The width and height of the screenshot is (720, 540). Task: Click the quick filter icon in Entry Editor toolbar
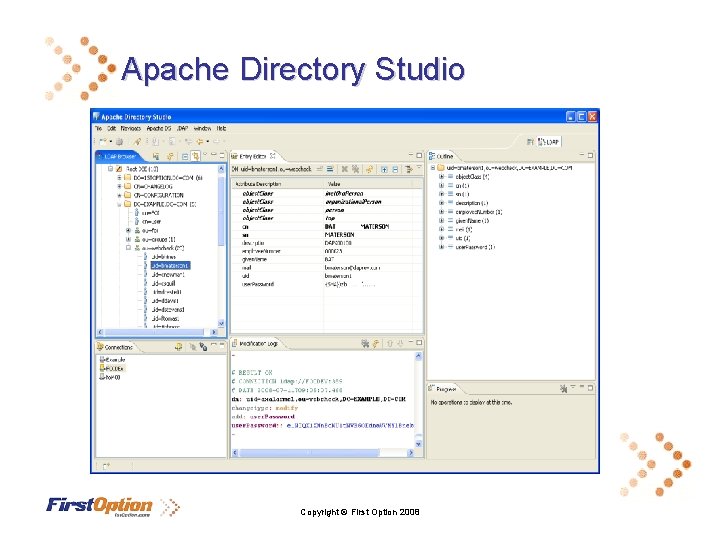click(408, 169)
